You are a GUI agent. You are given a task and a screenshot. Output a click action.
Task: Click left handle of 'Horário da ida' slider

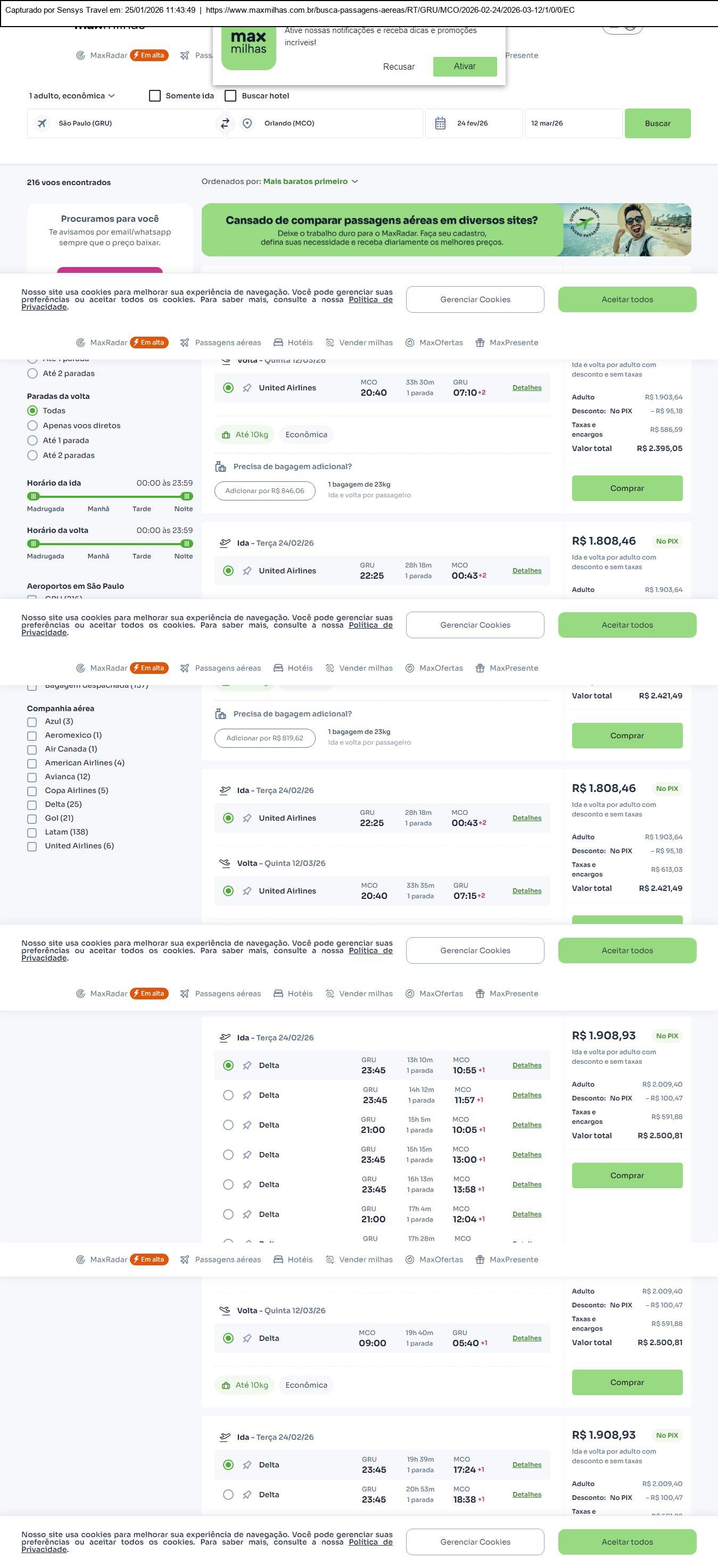coord(34,496)
